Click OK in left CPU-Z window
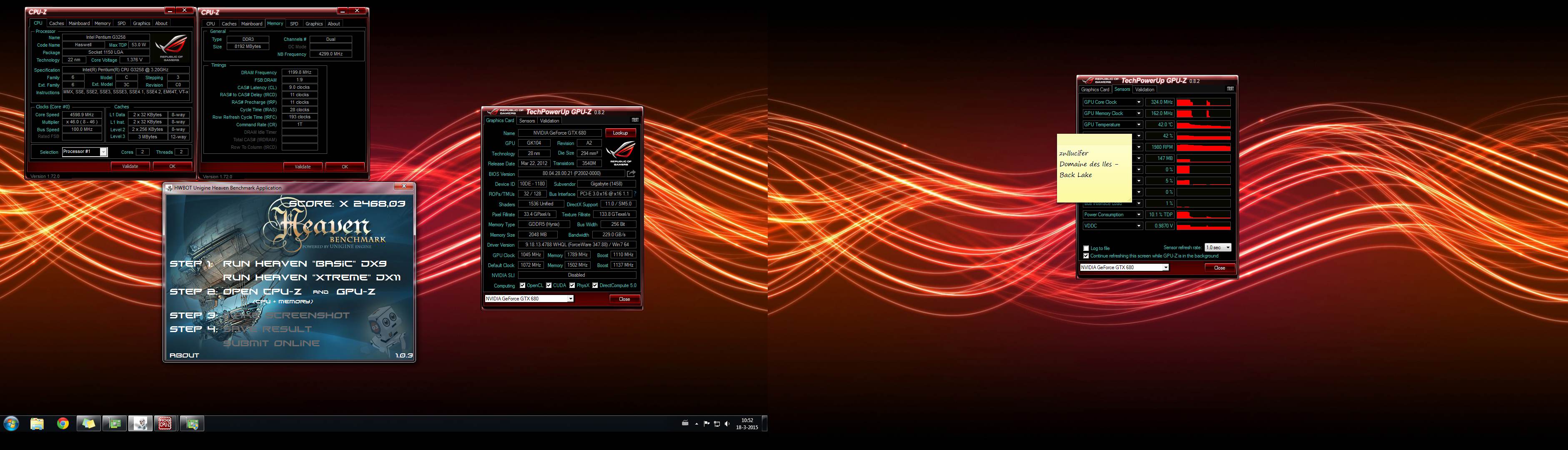 pos(172,166)
